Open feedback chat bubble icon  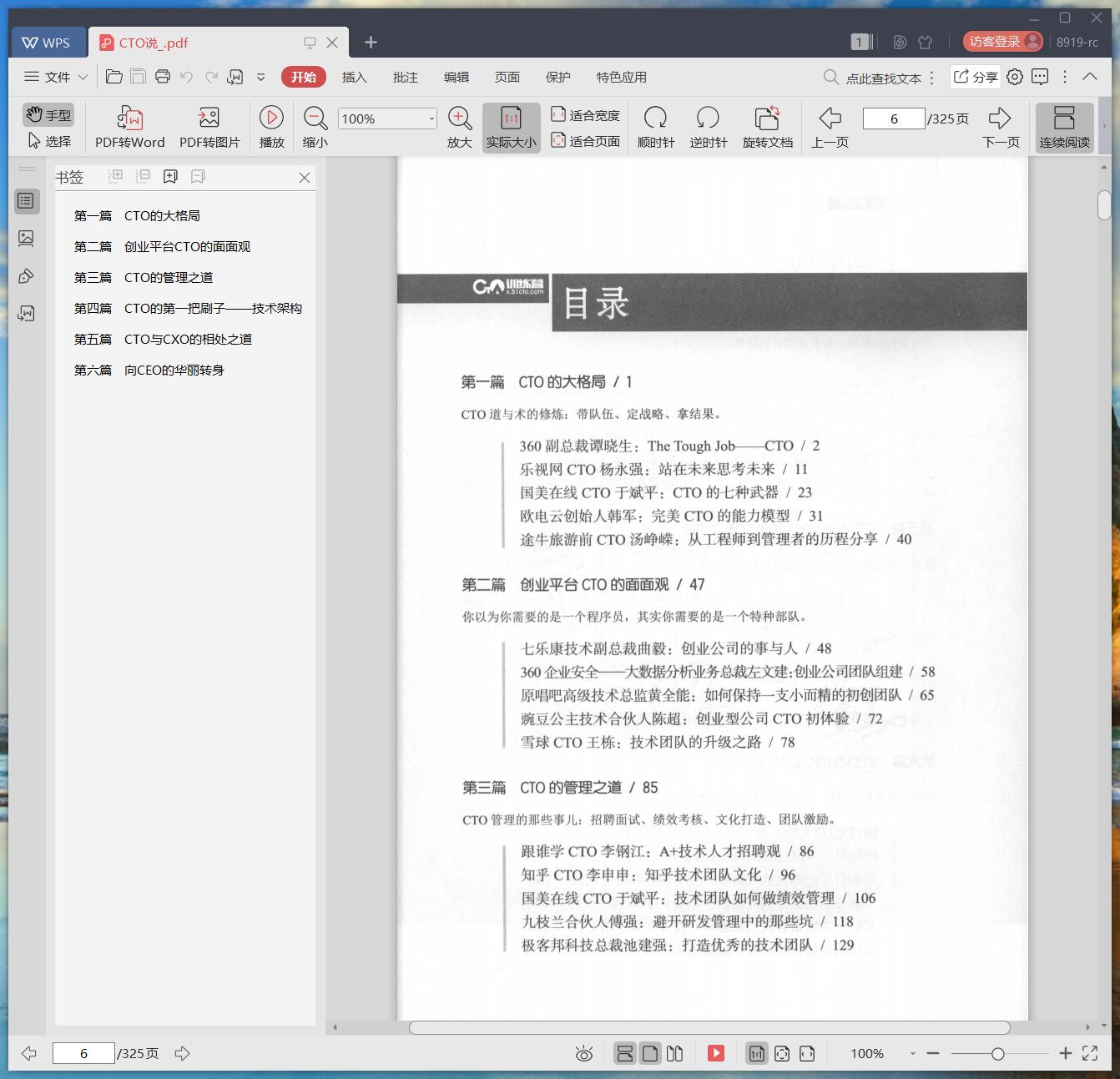coord(1040,77)
